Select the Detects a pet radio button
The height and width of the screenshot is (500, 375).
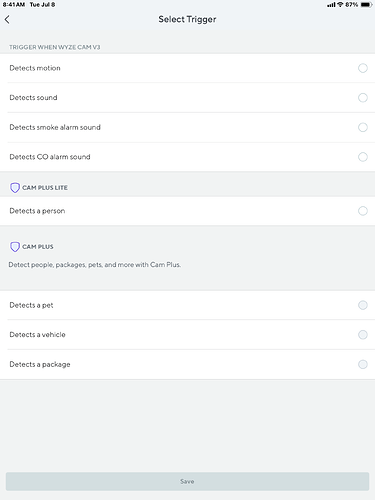[363, 305]
